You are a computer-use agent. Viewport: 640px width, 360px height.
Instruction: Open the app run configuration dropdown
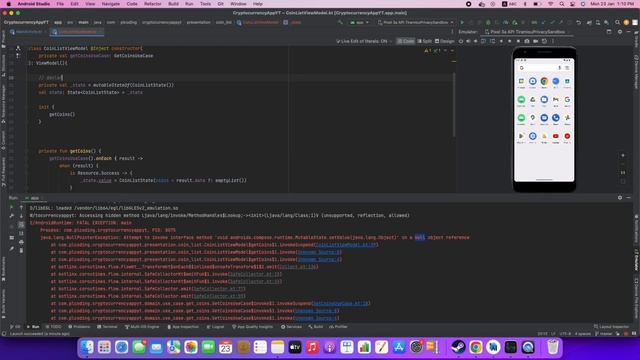(360, 22)
